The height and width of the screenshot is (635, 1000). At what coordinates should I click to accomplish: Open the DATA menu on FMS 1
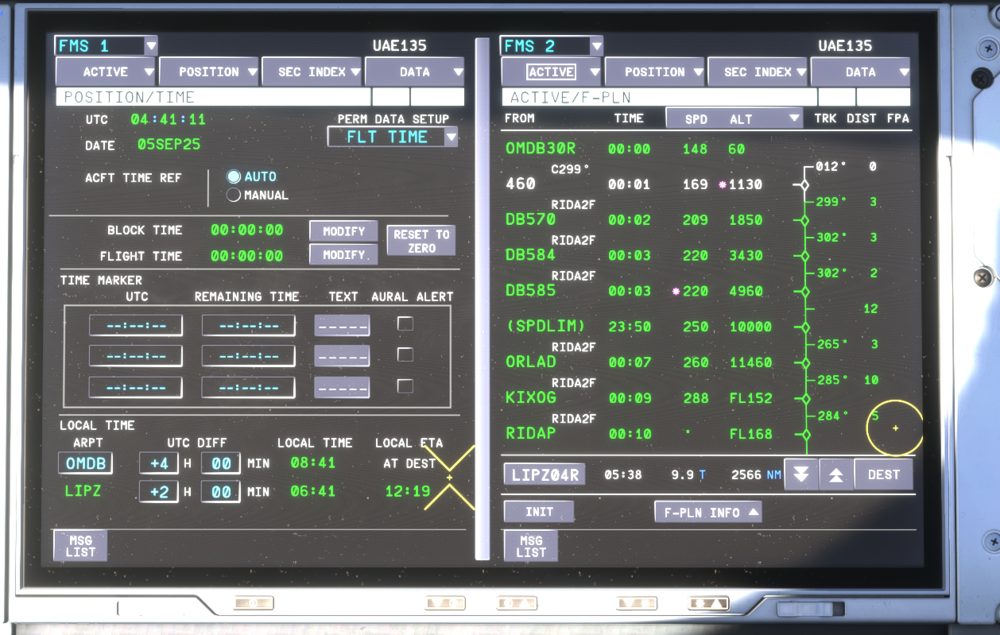[415, 71]
